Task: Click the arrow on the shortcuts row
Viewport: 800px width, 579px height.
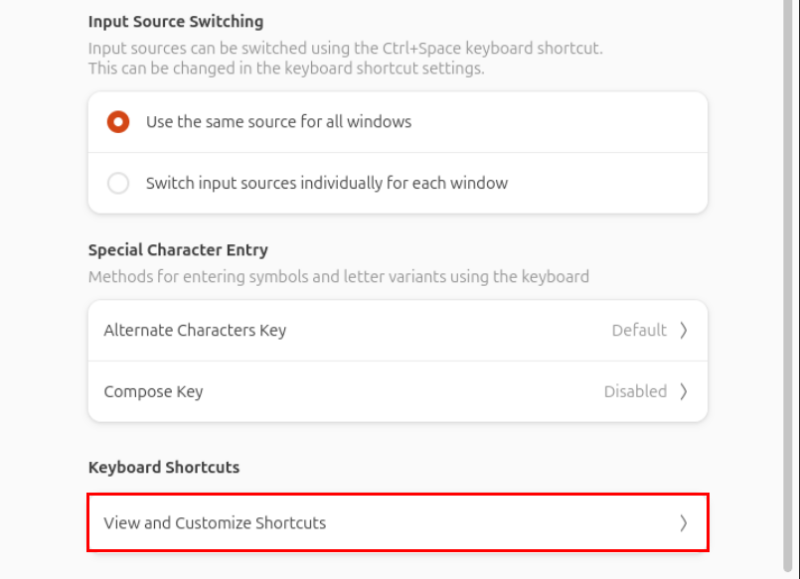Action: tap(685, 522)
